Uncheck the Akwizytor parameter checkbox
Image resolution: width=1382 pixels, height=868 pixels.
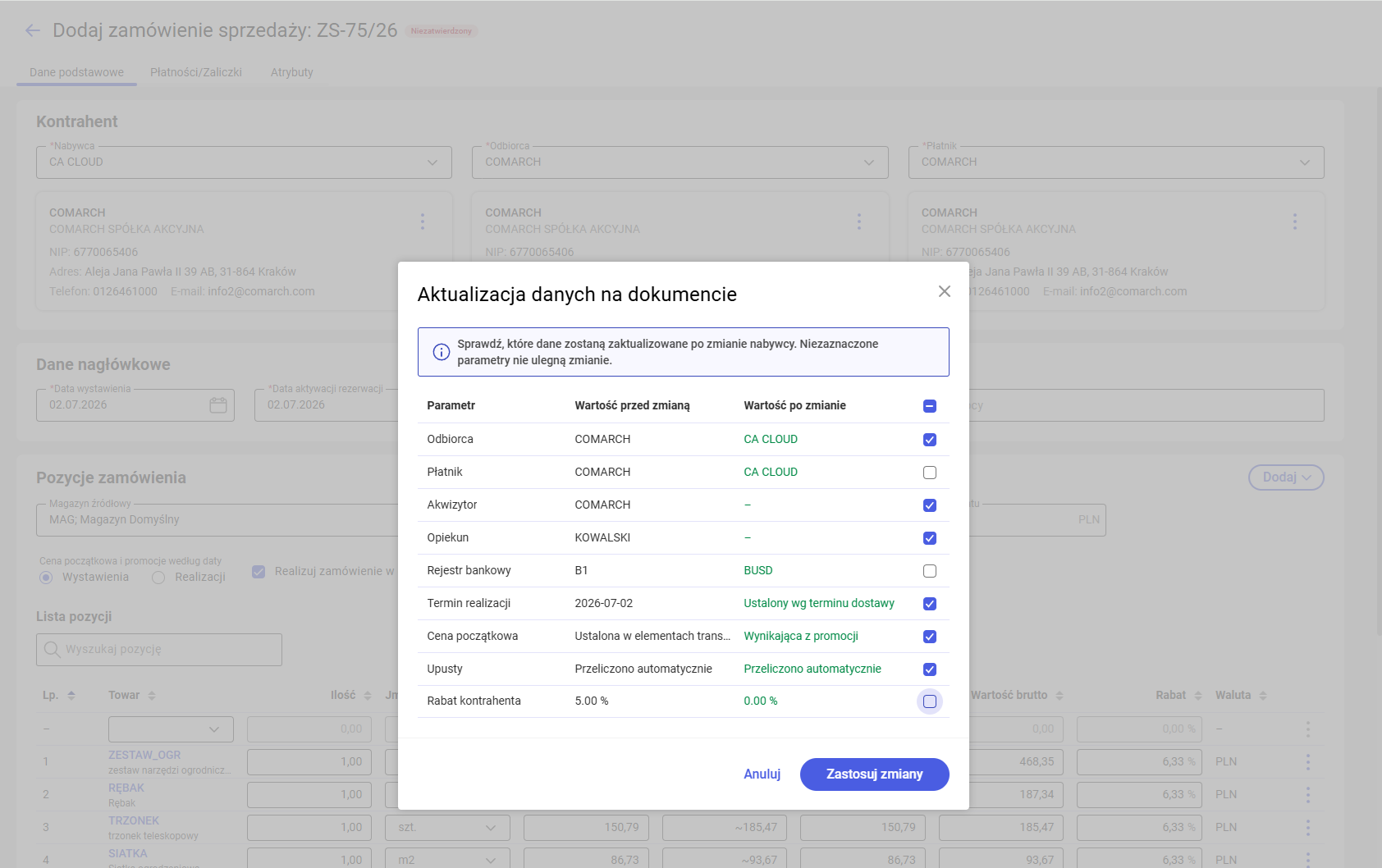[x=930, y=505]
